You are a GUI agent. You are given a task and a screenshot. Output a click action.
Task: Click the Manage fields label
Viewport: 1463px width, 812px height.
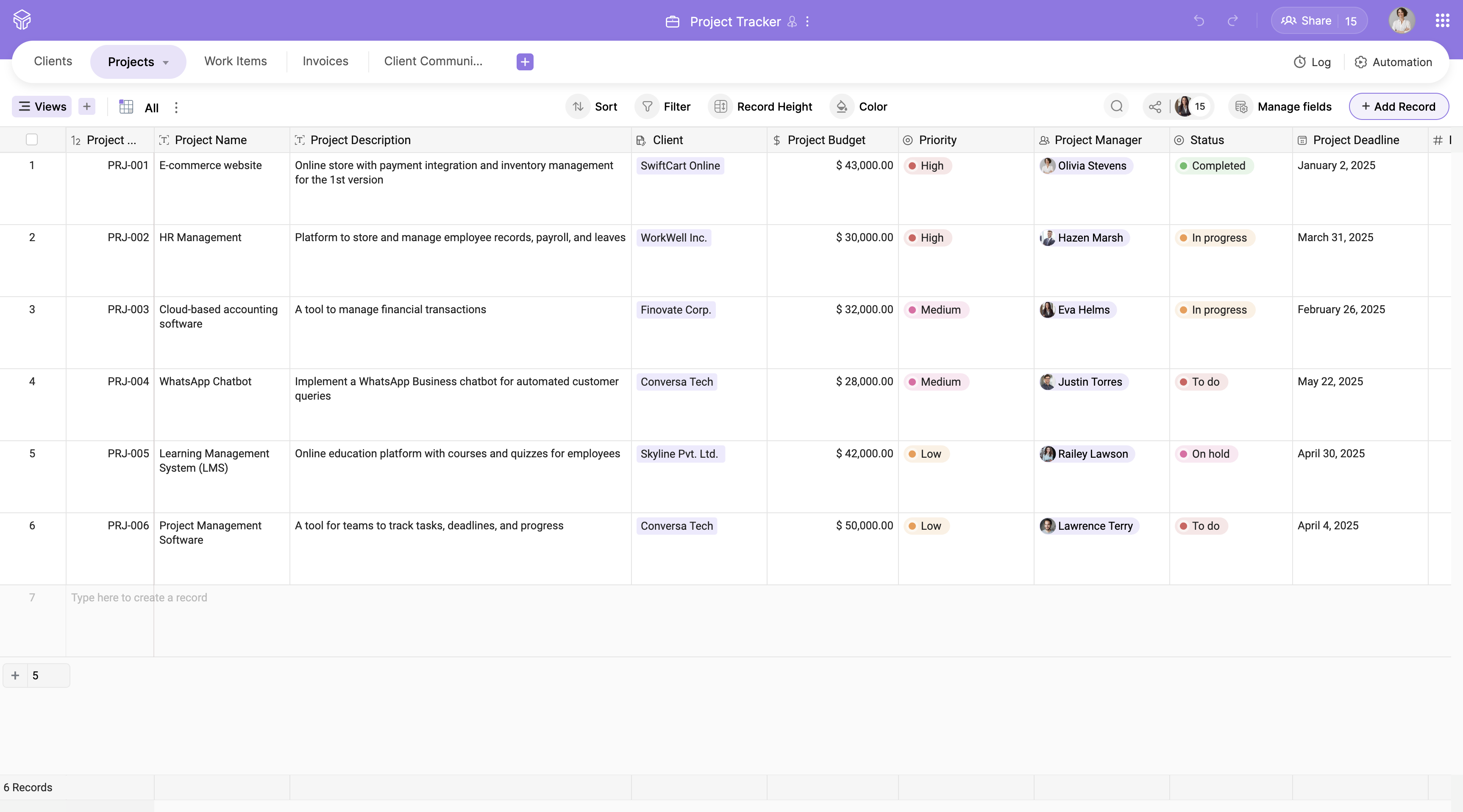pos(1294,107)
